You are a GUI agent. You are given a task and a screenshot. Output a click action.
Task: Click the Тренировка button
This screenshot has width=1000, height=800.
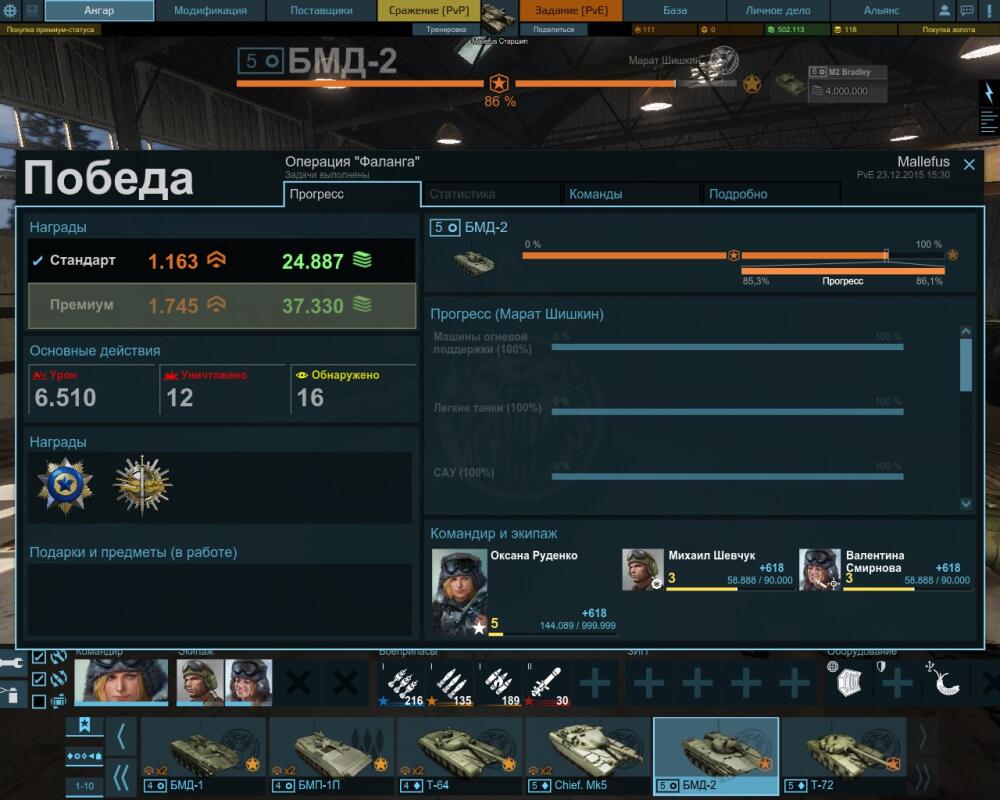tap(446, 29)
